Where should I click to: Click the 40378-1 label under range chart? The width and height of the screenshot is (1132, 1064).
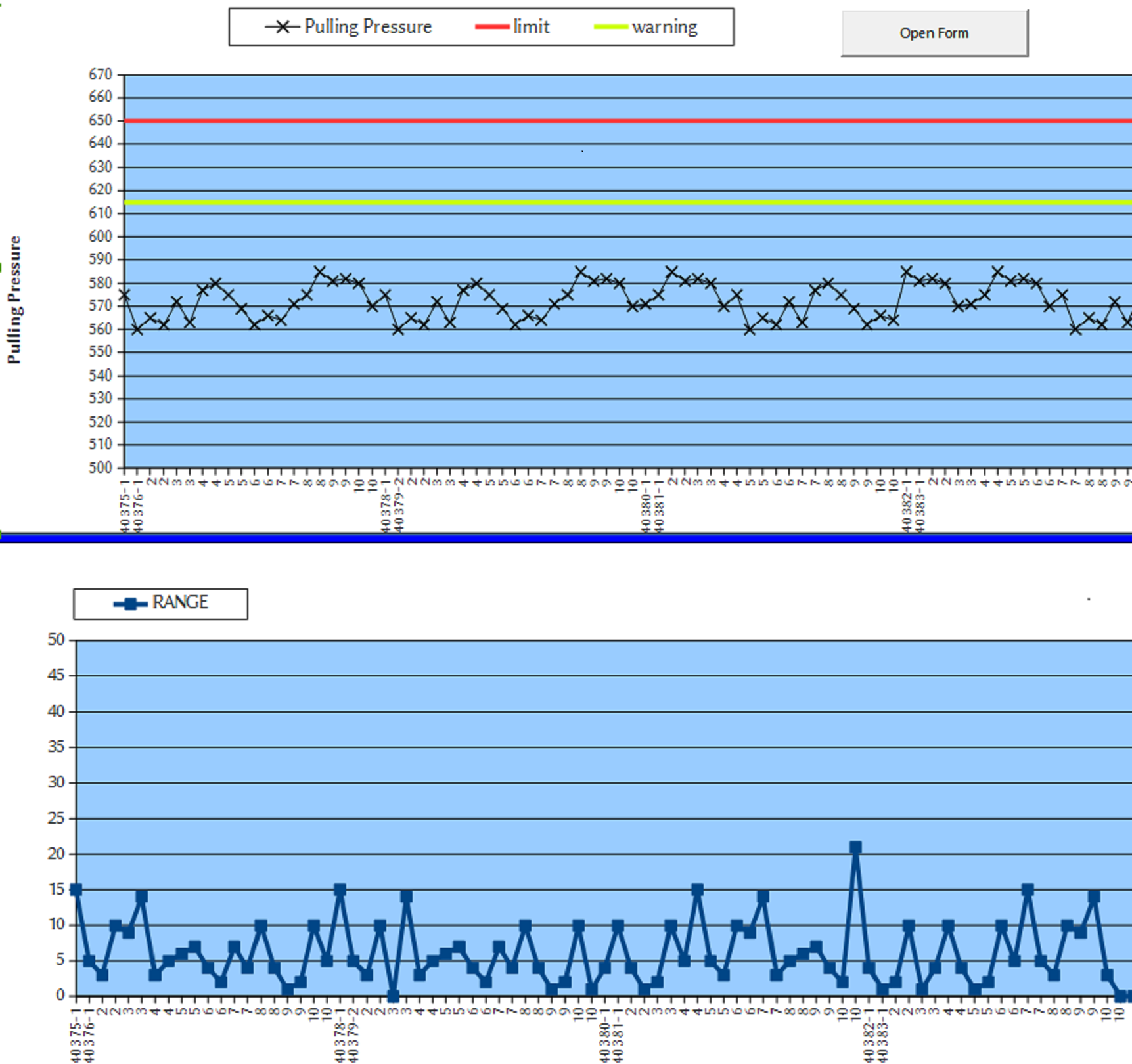(x=340, y=1034)
